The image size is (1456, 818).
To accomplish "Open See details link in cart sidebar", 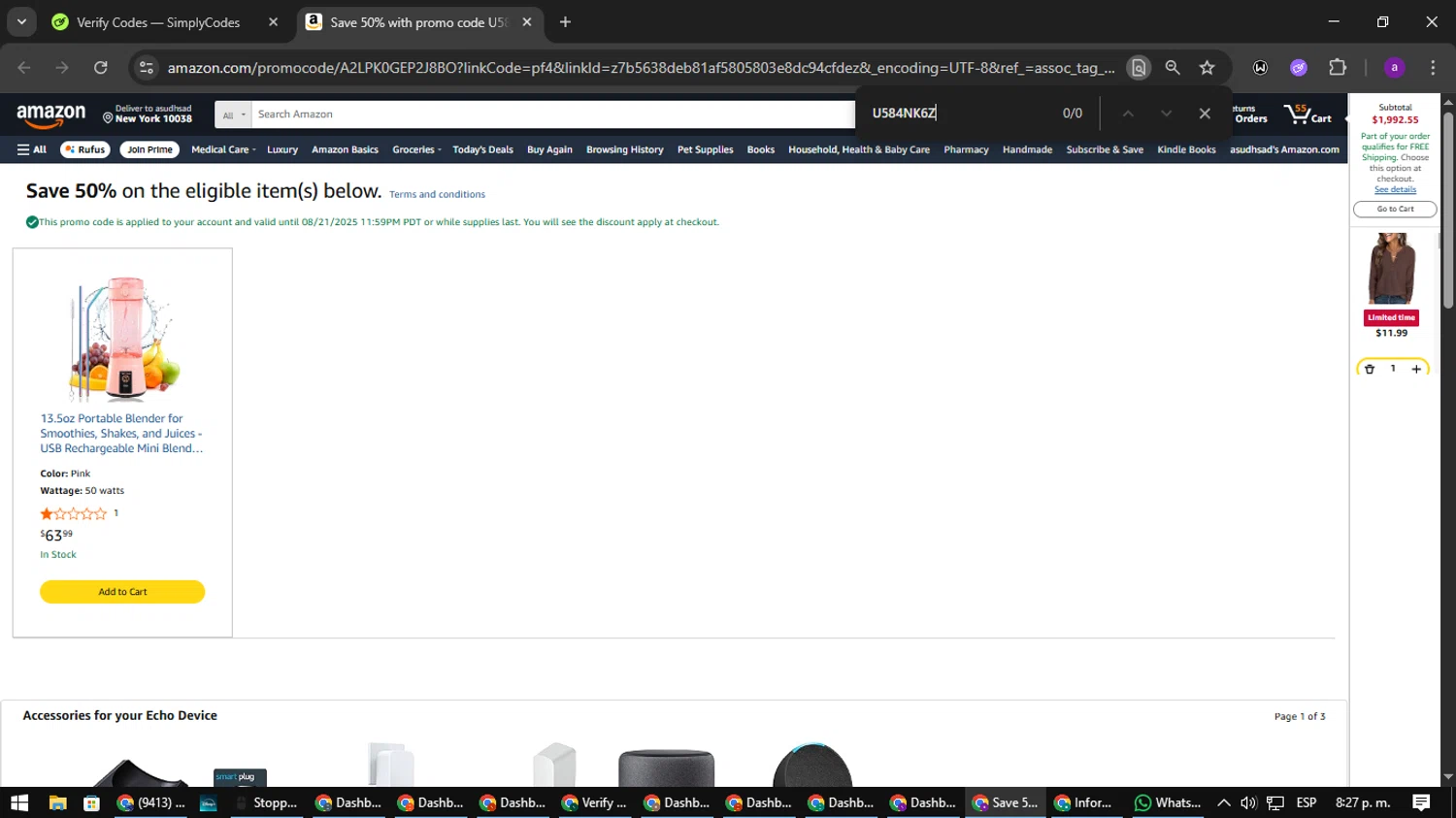I will 1395,189.
